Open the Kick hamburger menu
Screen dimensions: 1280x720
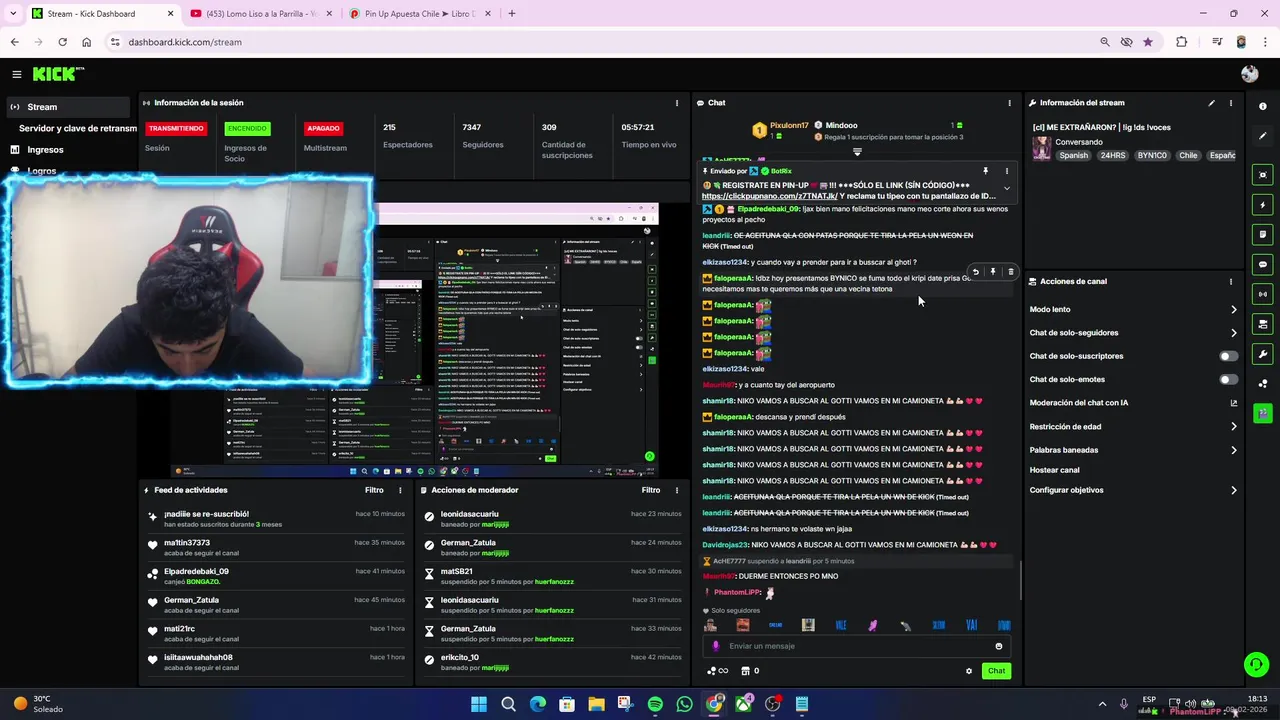click(16, 74)
